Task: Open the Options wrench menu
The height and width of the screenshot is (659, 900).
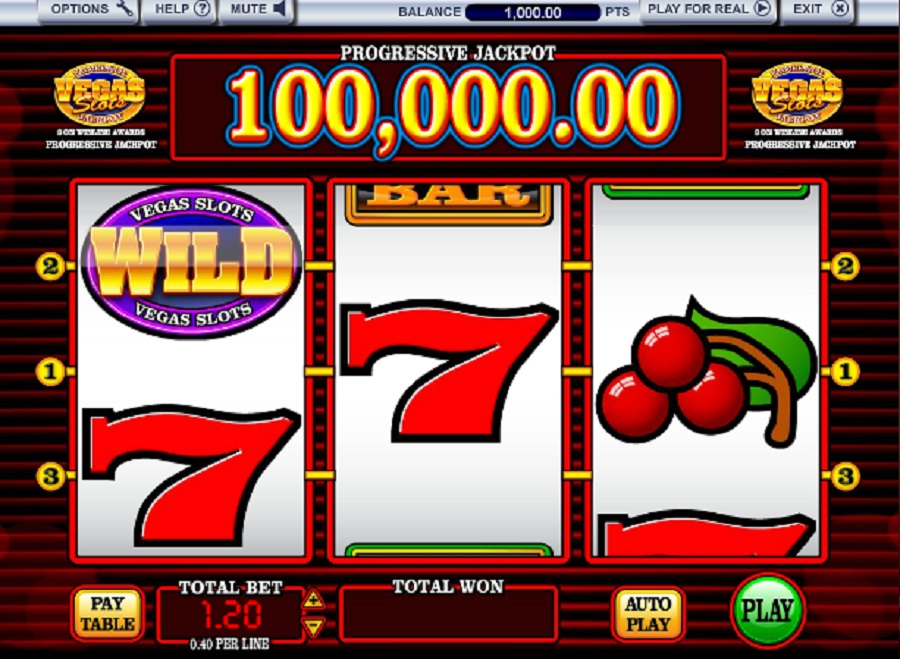Action: pos(88,10)
